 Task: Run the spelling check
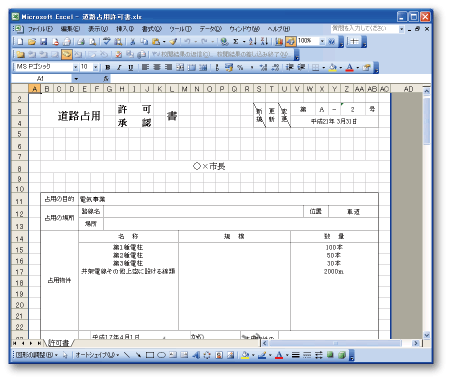[107, 42]
